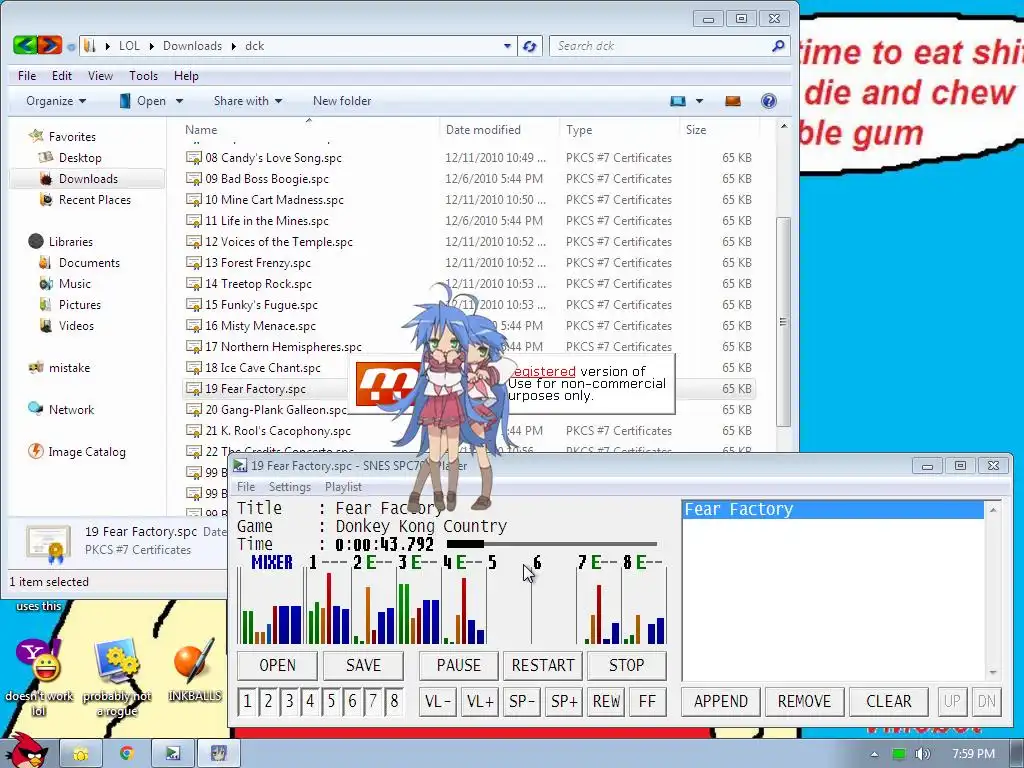Click the Pictures library icon

(x=45, y=304)
